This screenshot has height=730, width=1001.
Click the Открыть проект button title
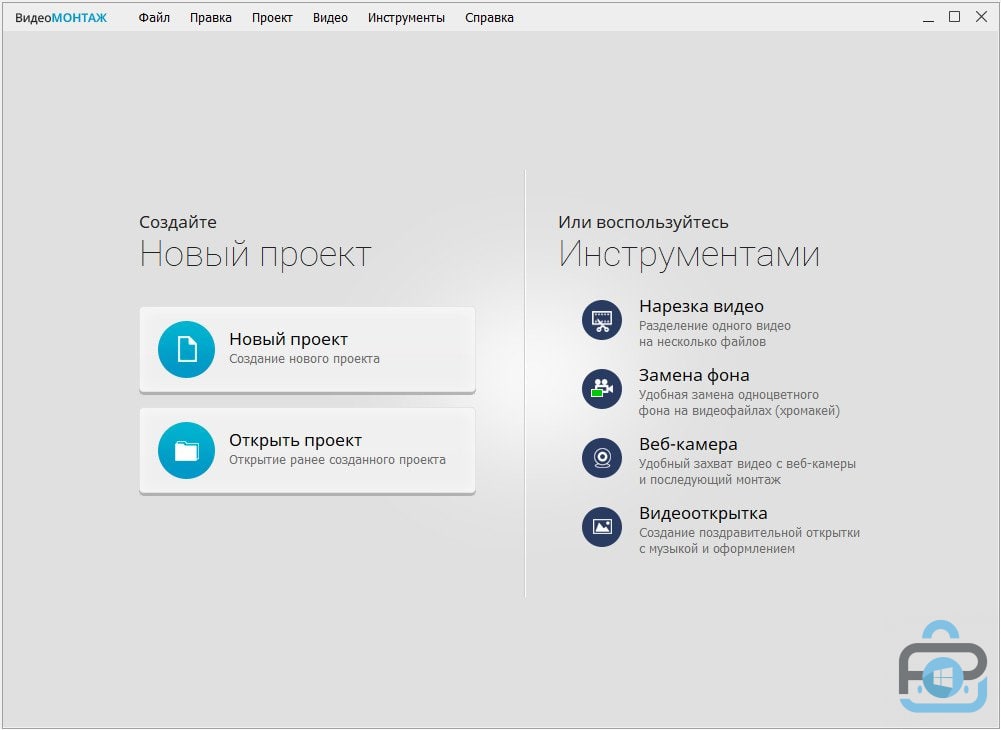[x=296, y=440]
